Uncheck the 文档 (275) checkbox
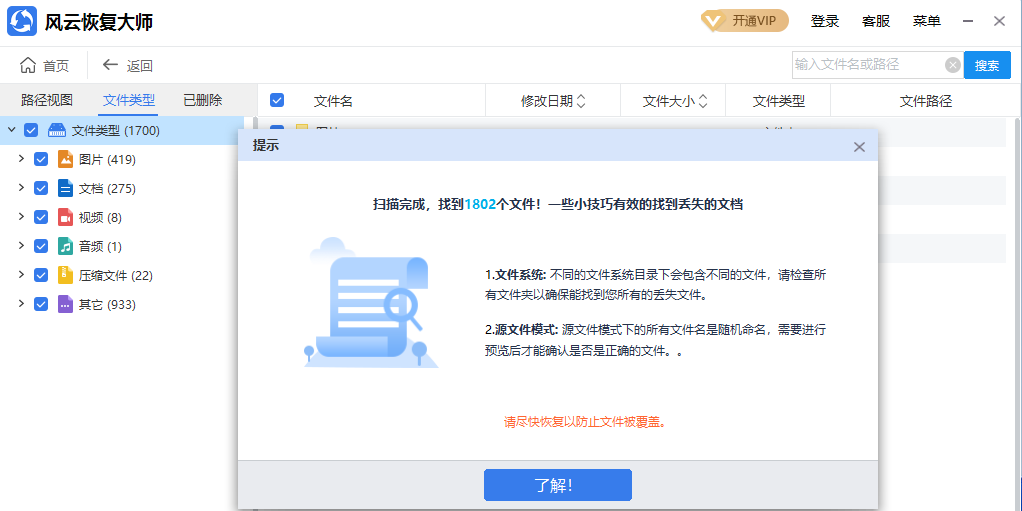 (x=41, y=188)
